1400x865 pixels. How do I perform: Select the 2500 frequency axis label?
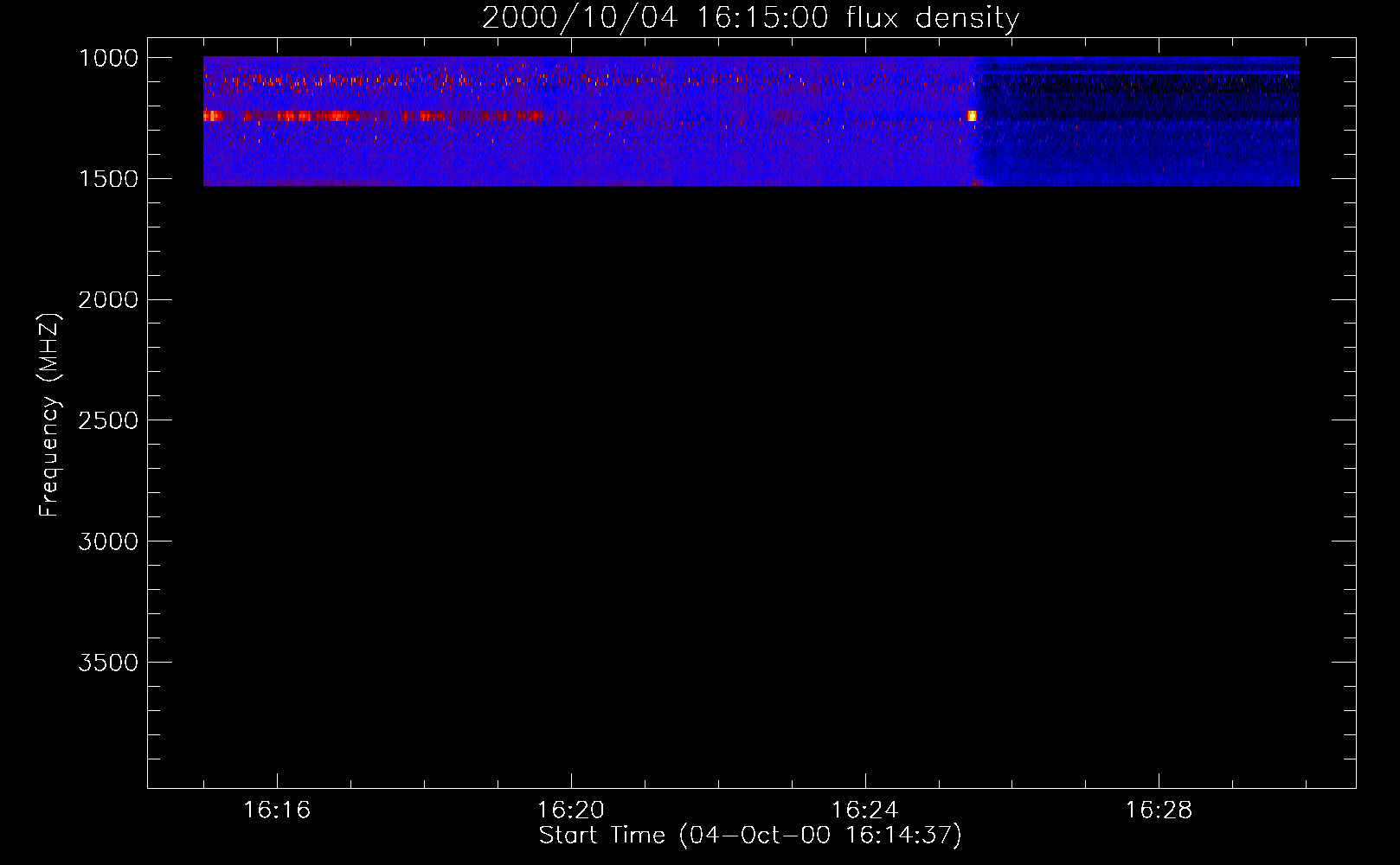pos(108,421)
